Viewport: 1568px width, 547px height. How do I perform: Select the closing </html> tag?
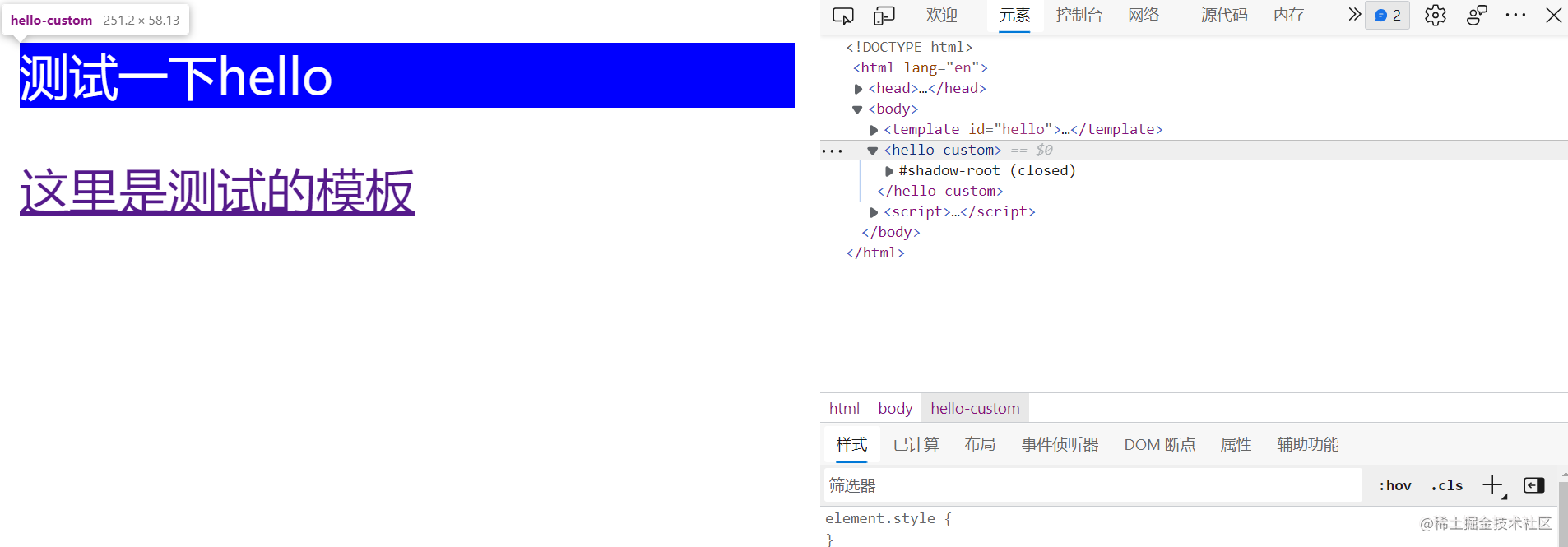click(x=875, y=253)
